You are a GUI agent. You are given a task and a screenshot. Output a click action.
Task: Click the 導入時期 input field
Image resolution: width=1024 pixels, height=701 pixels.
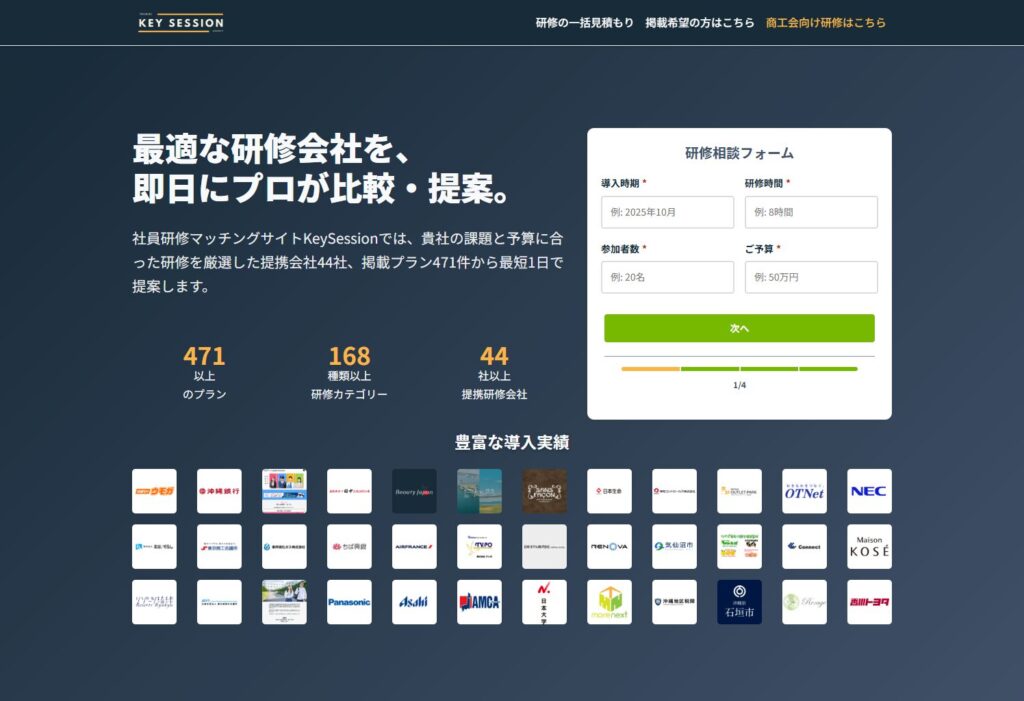pos(667,212)
